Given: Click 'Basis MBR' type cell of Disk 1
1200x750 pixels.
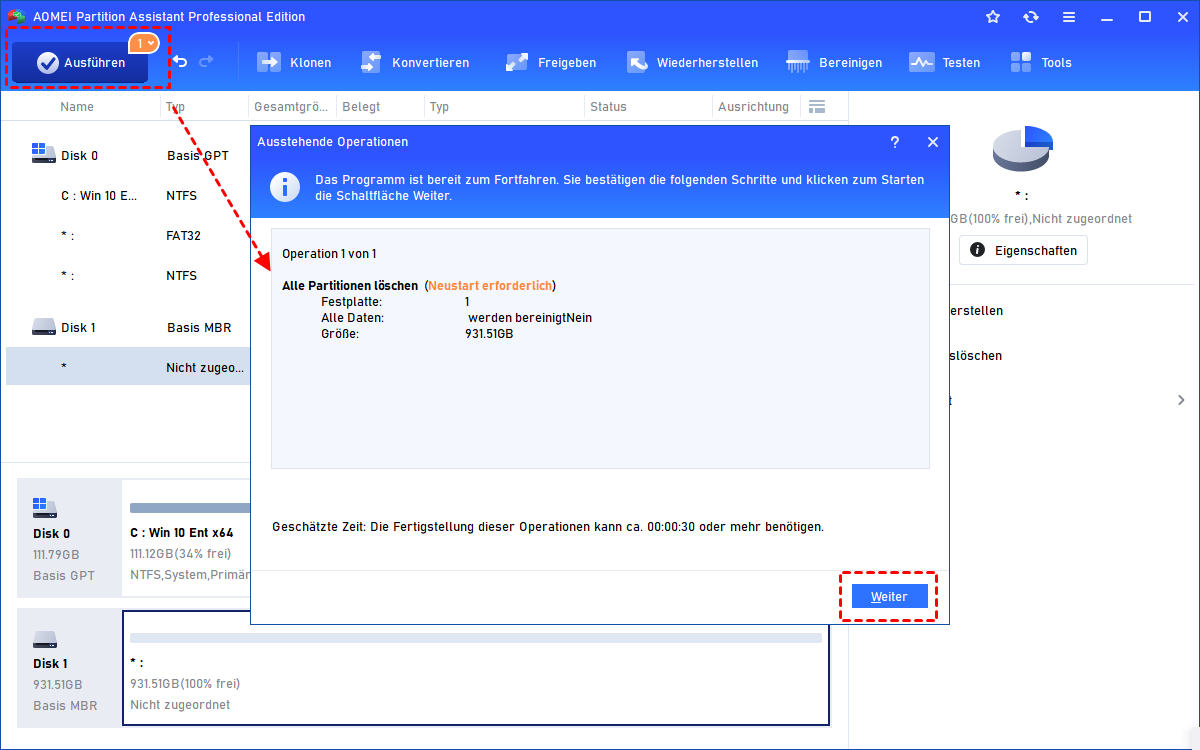Looking at the screenshot, I should [198, 327].
